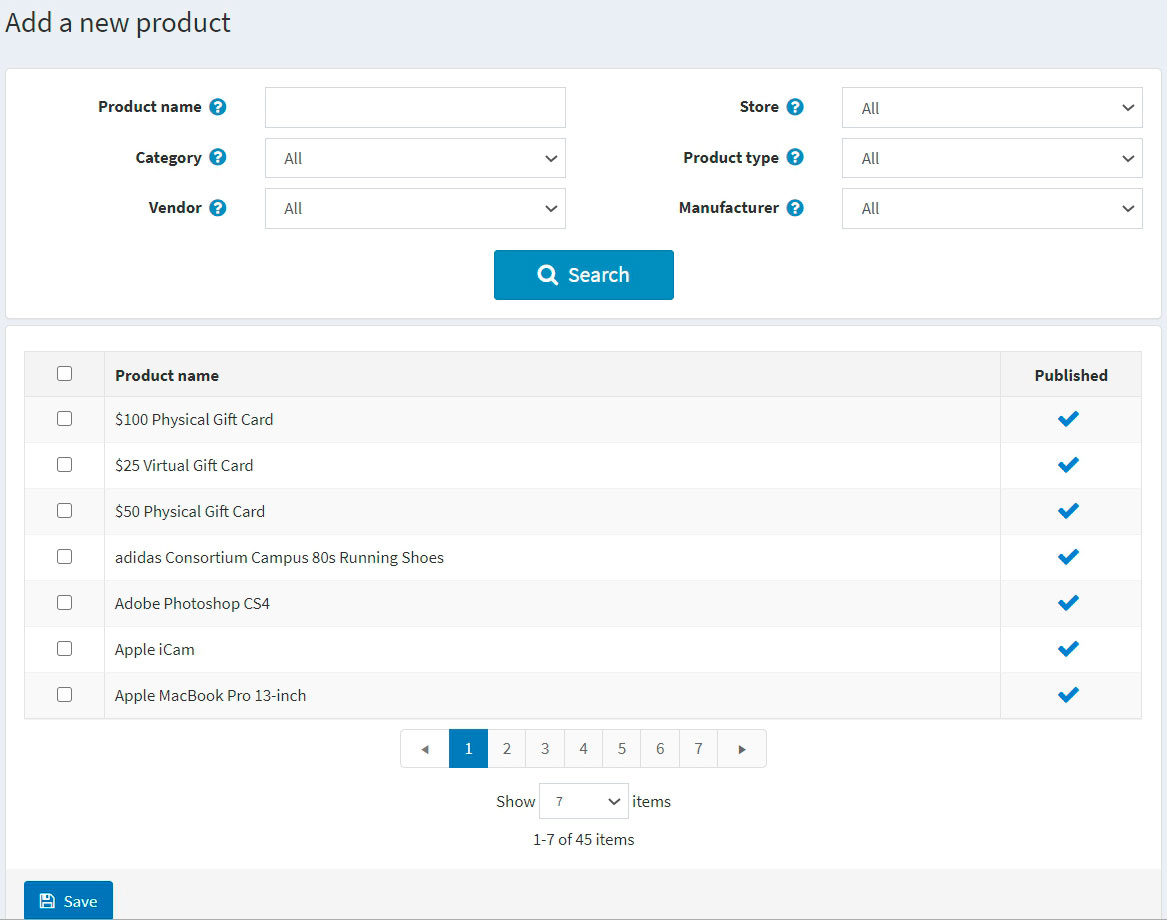This screenshot has width=1167, height=920.
Task: Open the Show items per page dropdown
Action: pyautogui.click(x=584, y=802)
